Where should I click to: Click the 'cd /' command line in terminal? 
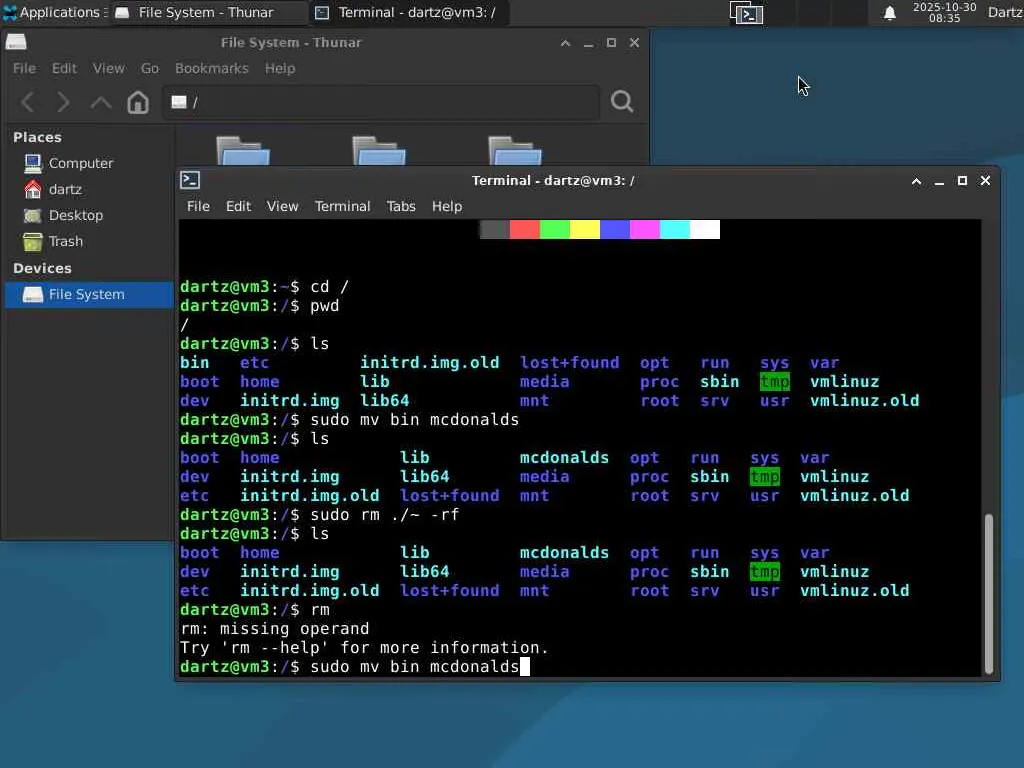pos(264,287)
